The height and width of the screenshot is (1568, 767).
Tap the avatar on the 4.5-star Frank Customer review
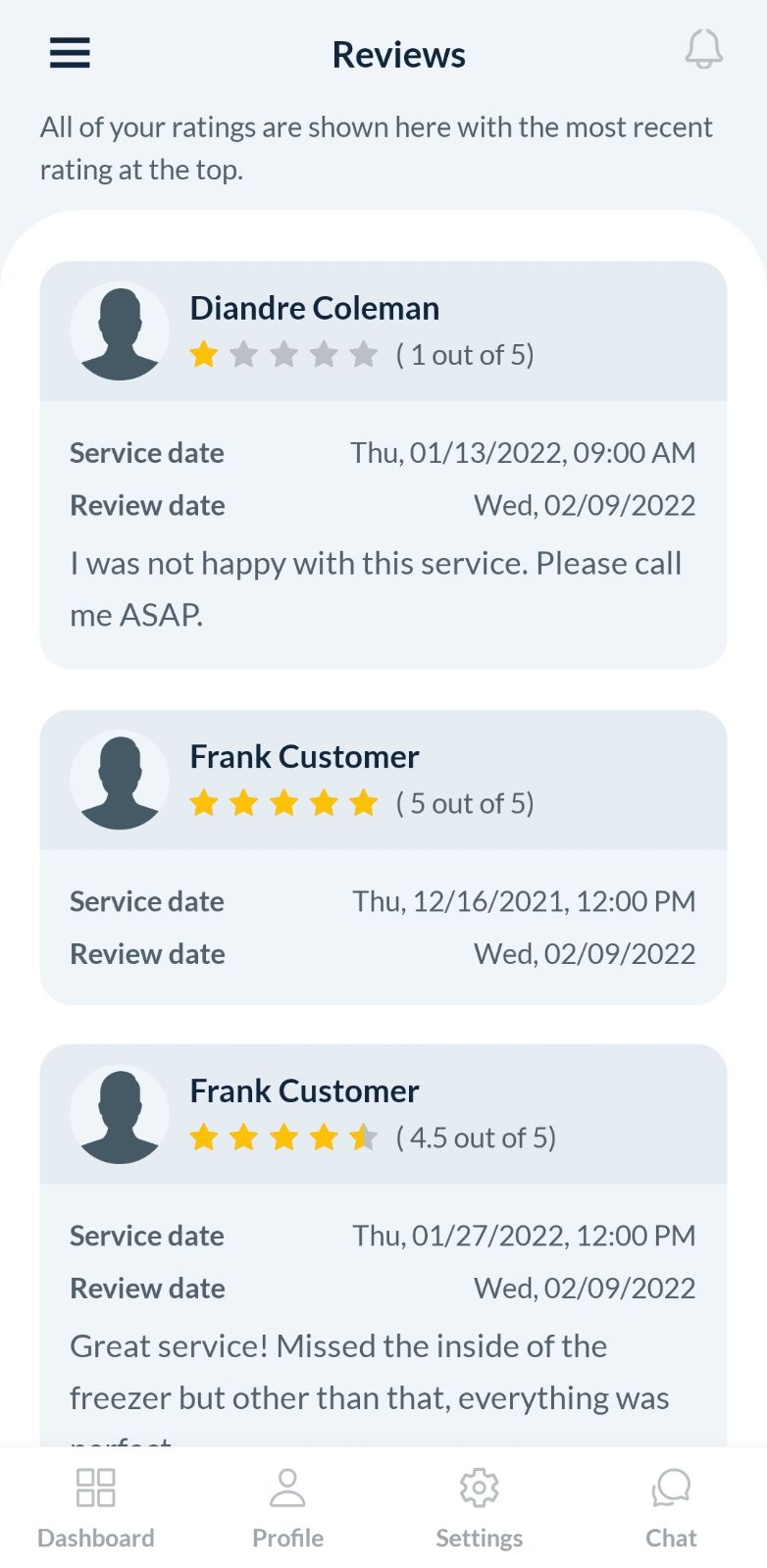click(x=120, y=1115)
